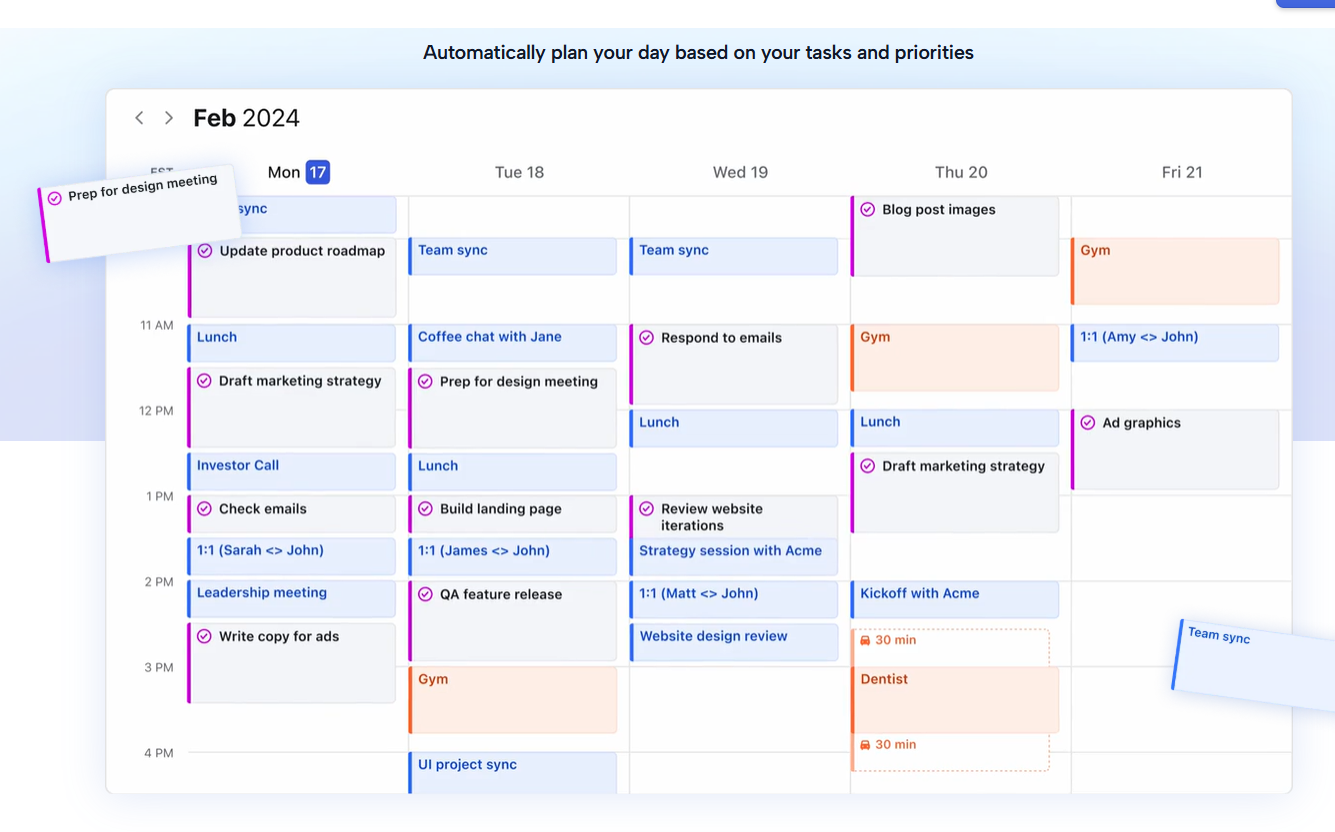Mark Update product roadmap task complete
This screenshot has height=832, width=1335.
point(205,251)
